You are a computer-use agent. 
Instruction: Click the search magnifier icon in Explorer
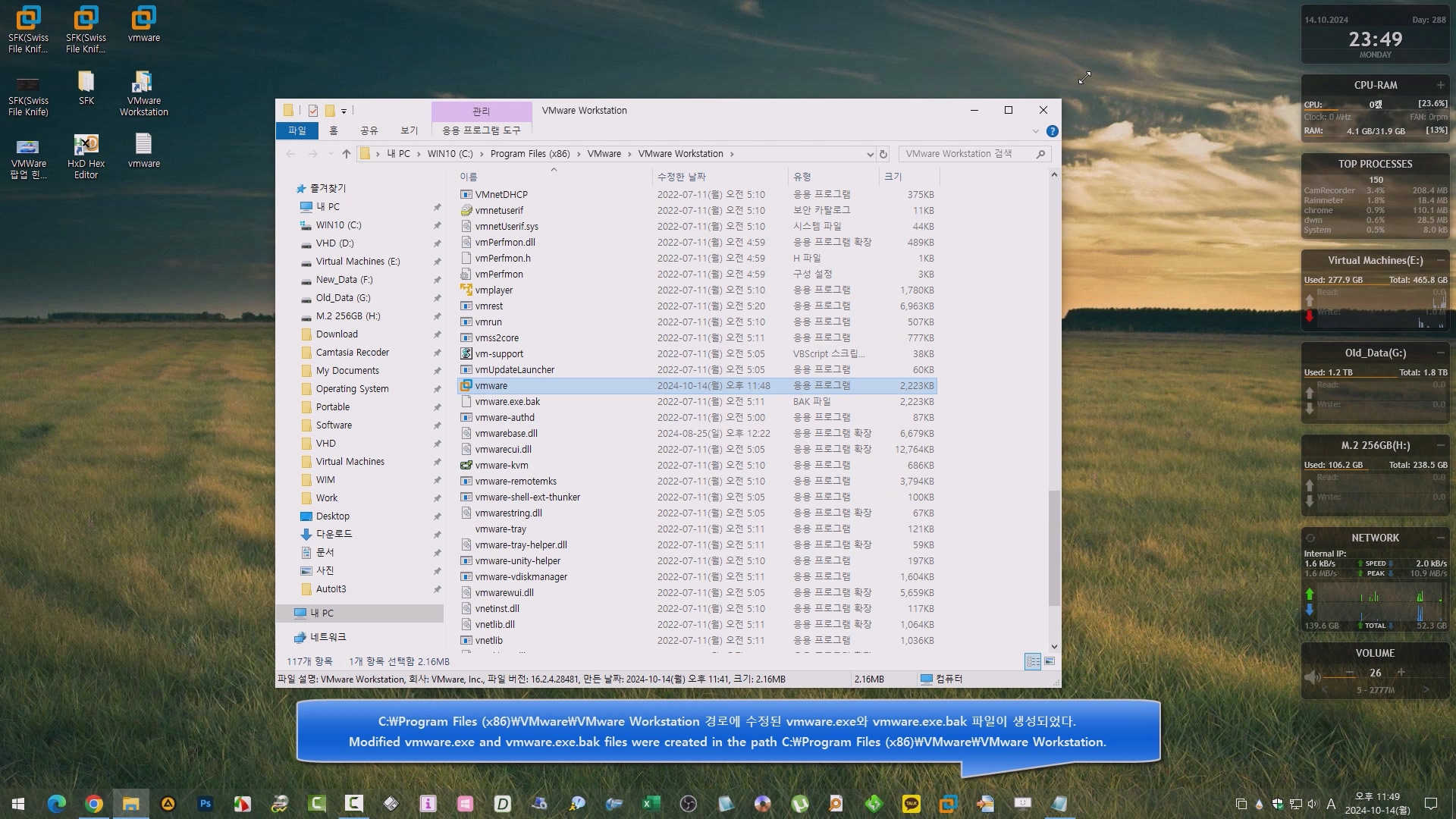tap(1040, 154)
